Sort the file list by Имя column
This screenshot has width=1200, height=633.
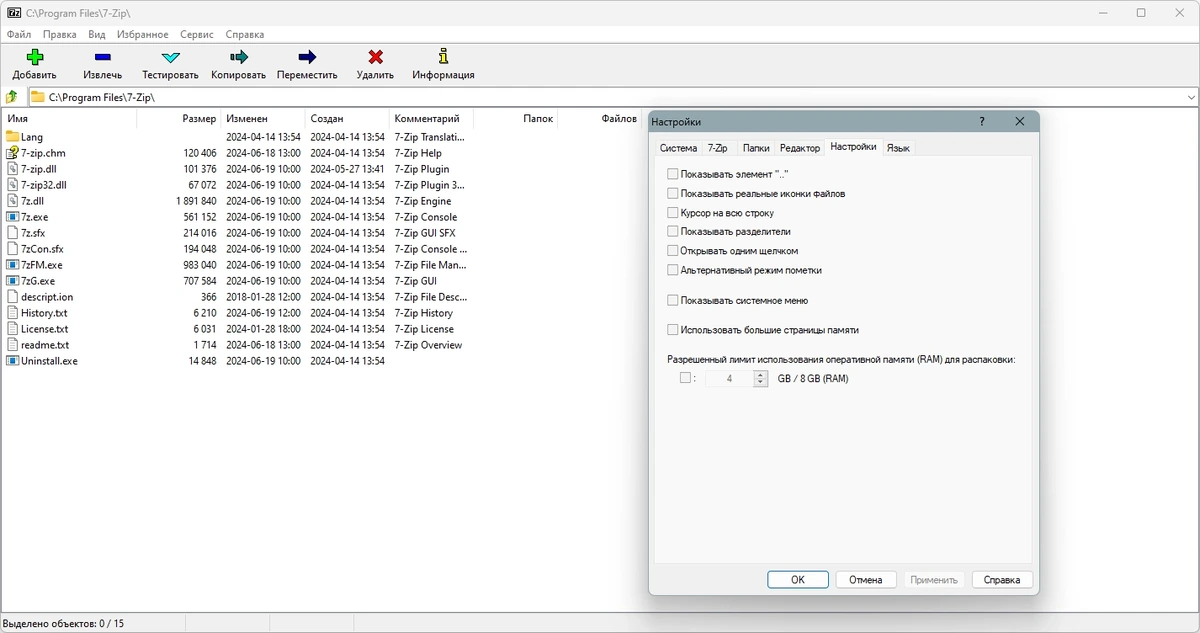(68, 118)
